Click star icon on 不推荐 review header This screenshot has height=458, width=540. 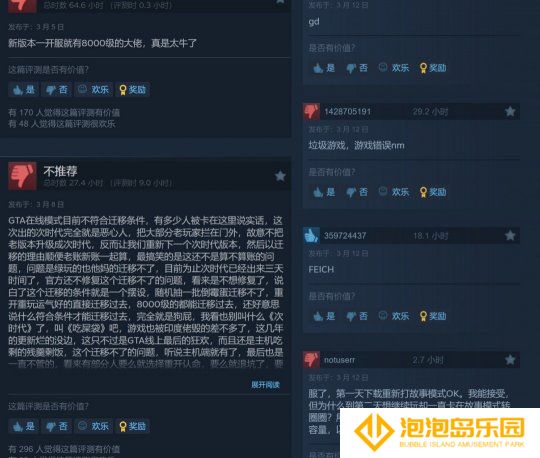280,176
